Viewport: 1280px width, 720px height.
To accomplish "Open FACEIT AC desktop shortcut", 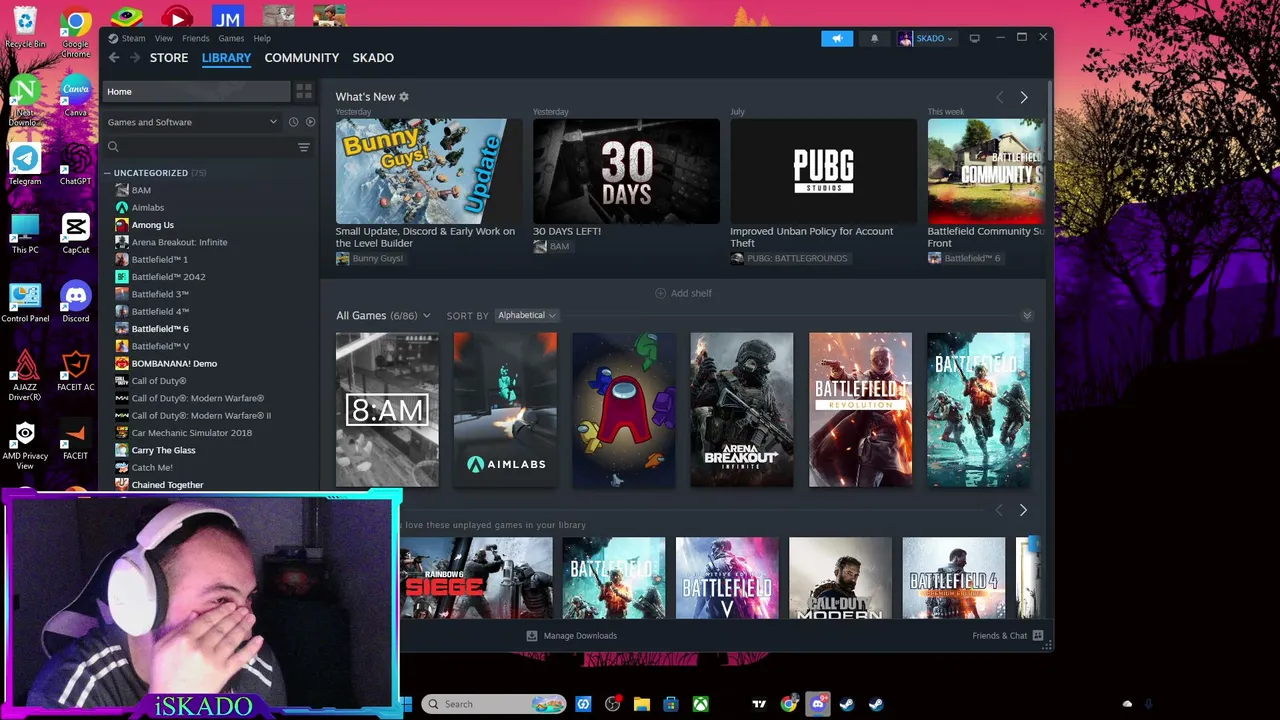I will [x=75, y=372].
